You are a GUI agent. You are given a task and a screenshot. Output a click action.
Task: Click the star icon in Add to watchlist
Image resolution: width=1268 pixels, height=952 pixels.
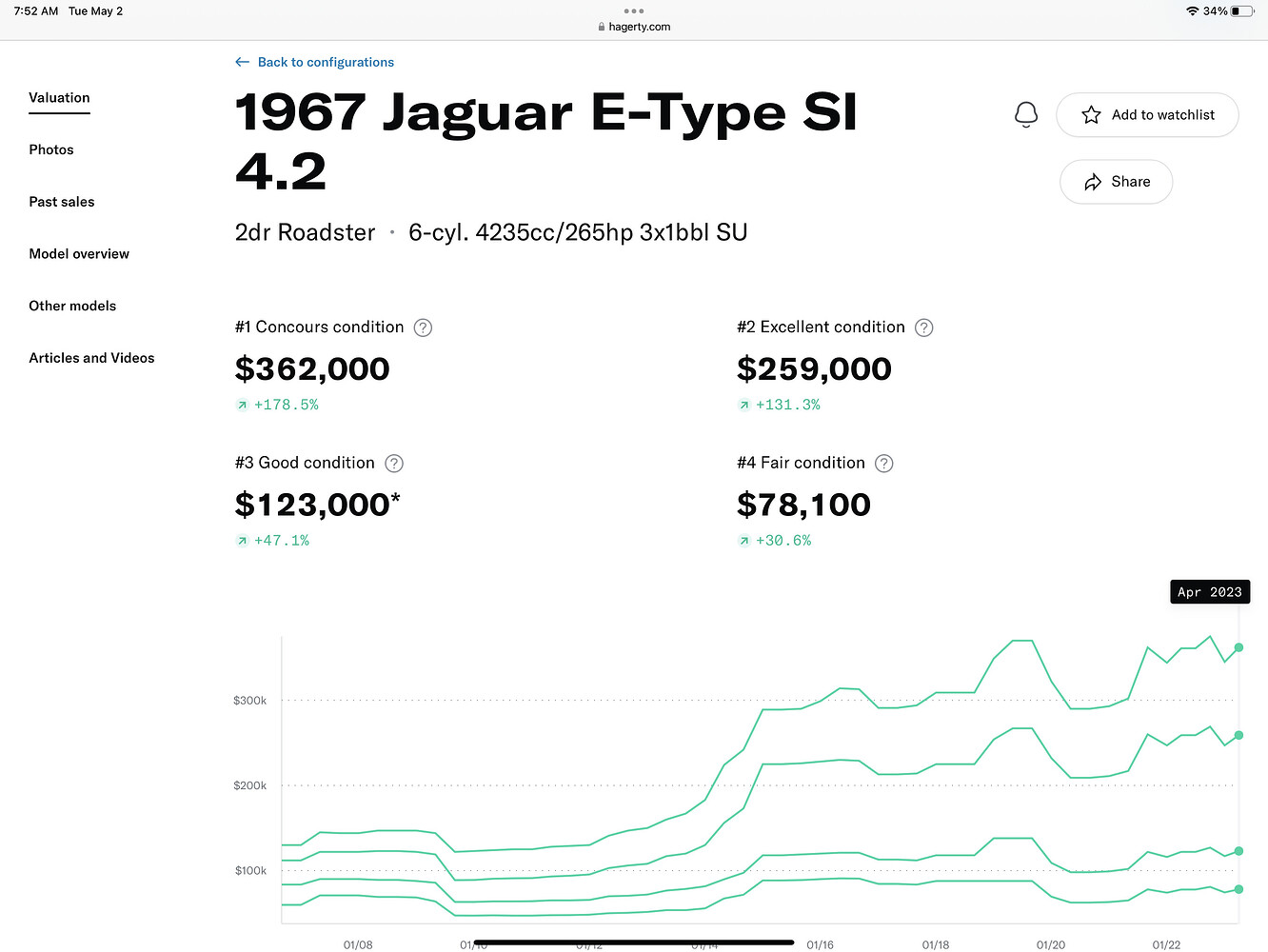tap(1091, 114)
